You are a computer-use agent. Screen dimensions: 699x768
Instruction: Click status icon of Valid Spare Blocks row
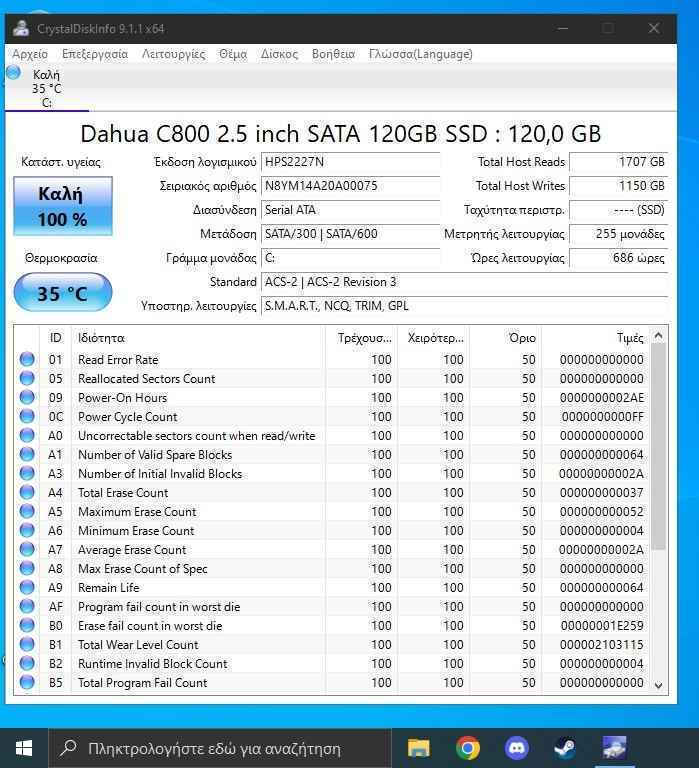click(x=27, y=454)
